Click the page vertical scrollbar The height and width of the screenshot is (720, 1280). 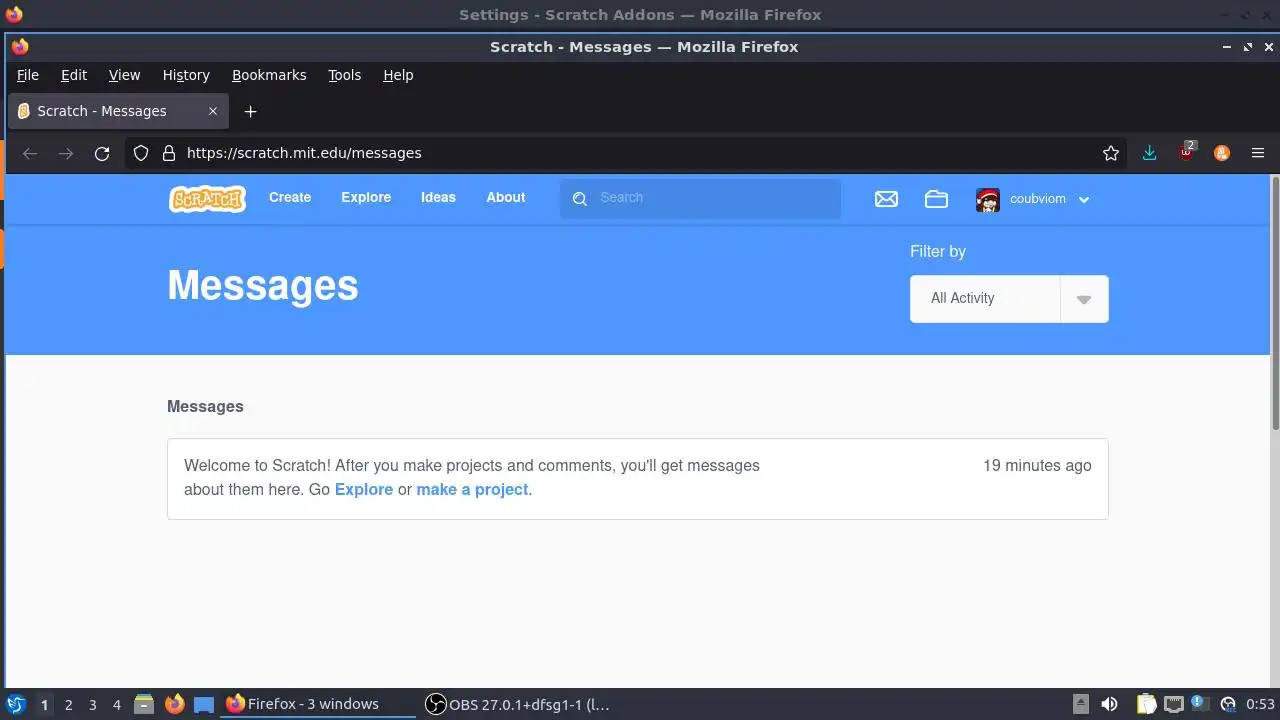coord(1275,305)
